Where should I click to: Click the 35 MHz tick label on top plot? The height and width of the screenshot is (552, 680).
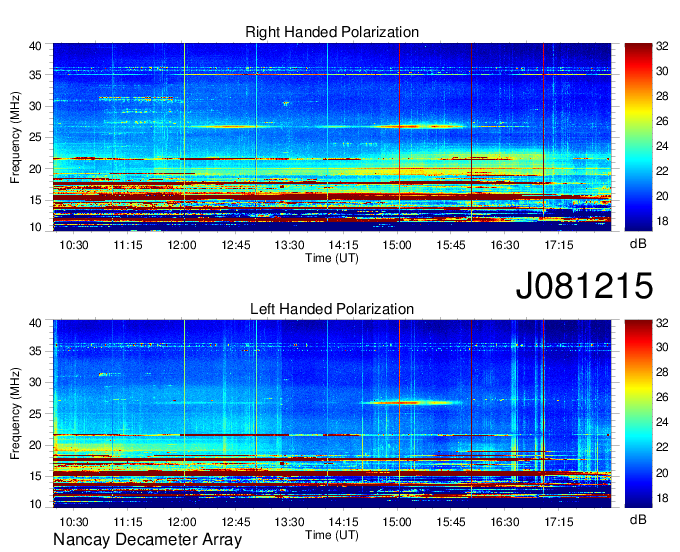[x=36, y=75]
